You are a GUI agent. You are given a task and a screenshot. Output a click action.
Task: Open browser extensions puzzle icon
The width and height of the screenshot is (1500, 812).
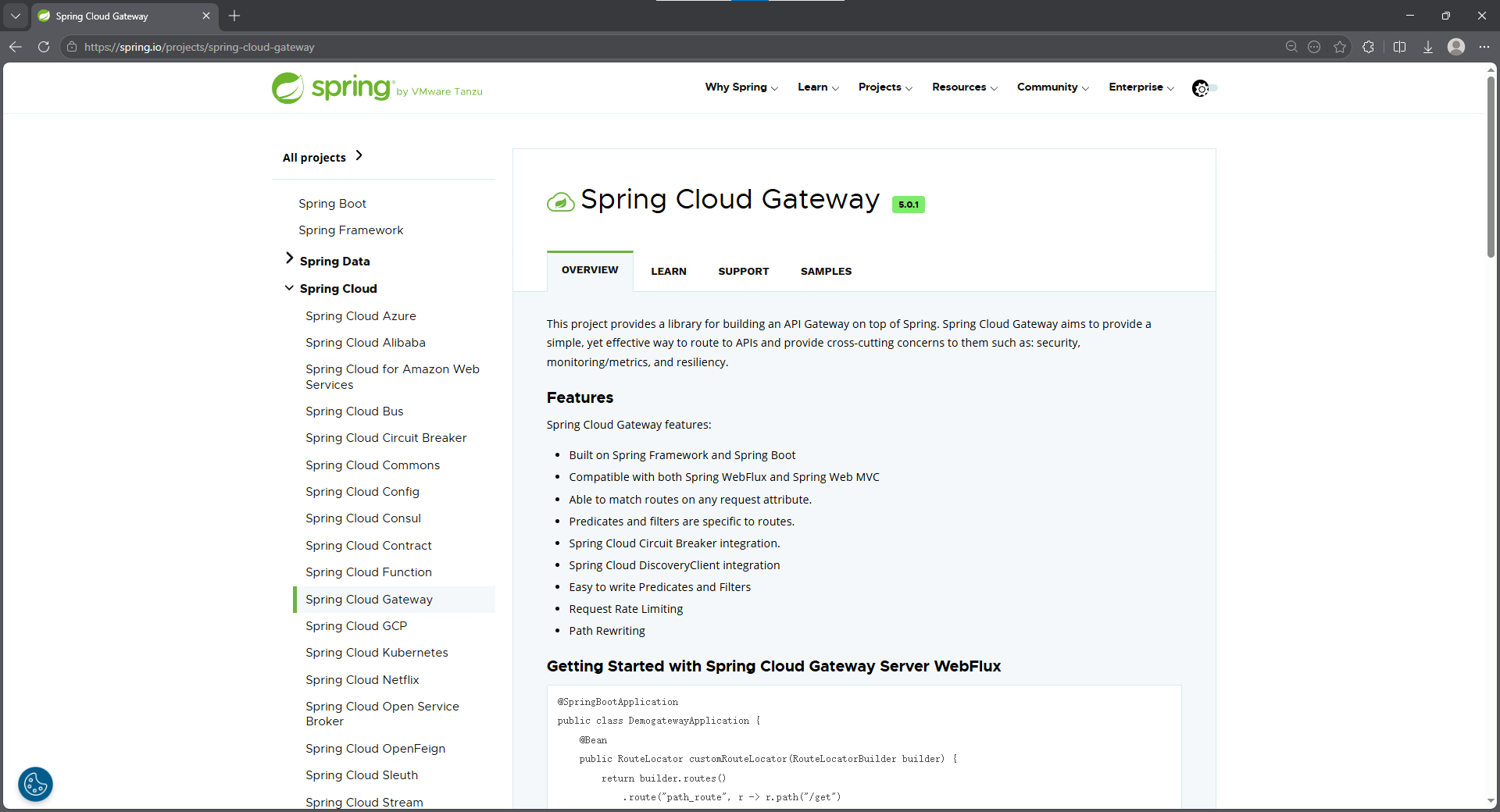click(x=1368, y=47)
